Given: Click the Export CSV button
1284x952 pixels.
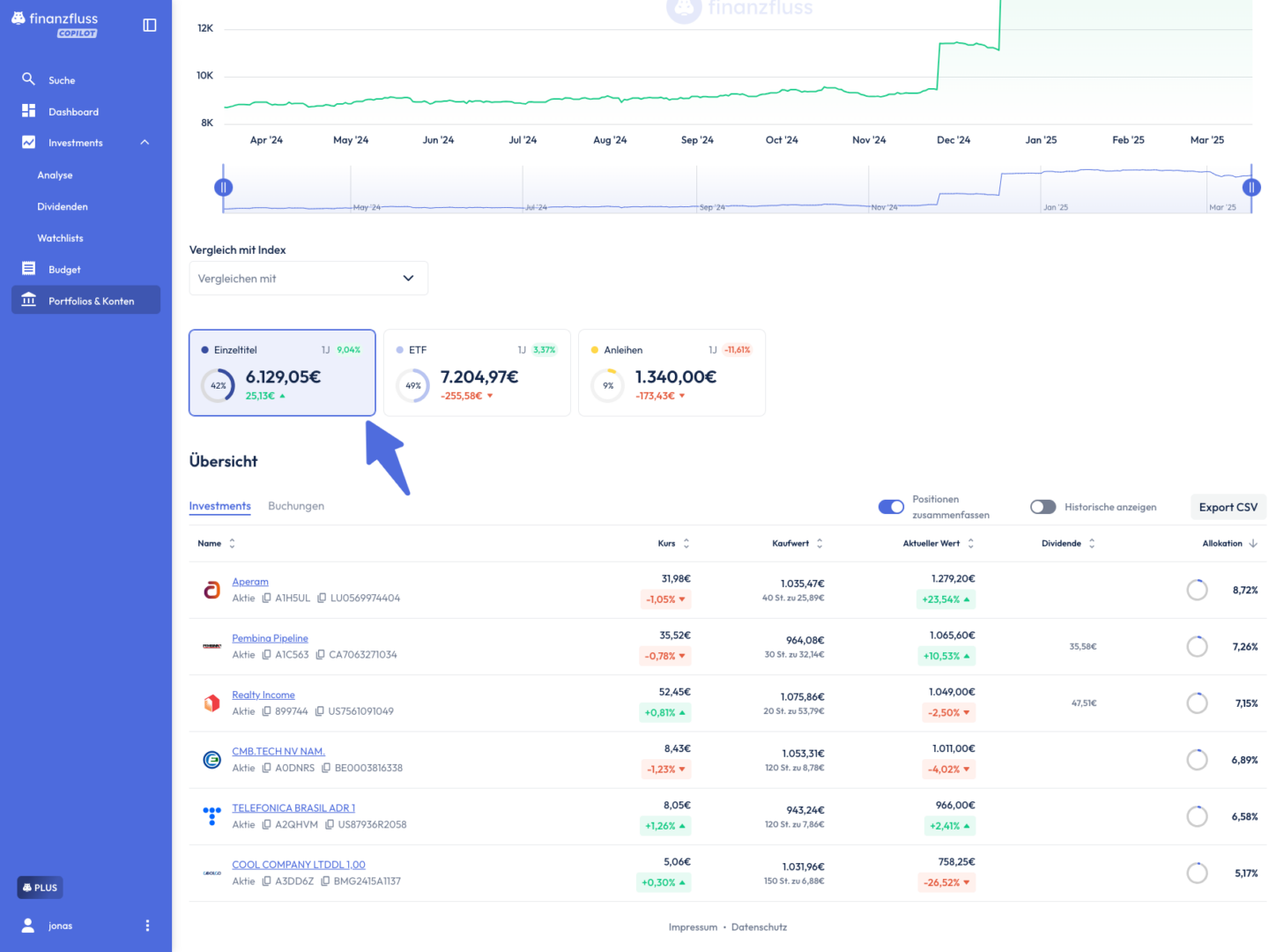Looking at the screenshot, I should (x=1228, y=507).
